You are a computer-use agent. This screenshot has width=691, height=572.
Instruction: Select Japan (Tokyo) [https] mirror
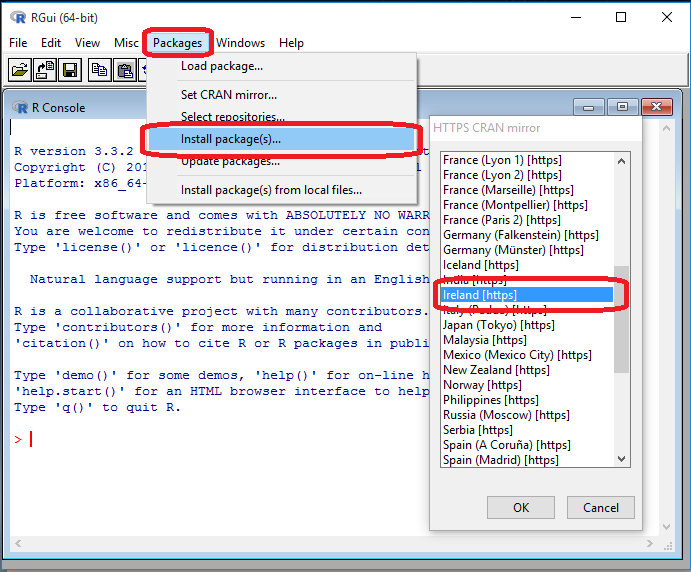[527, 325]
